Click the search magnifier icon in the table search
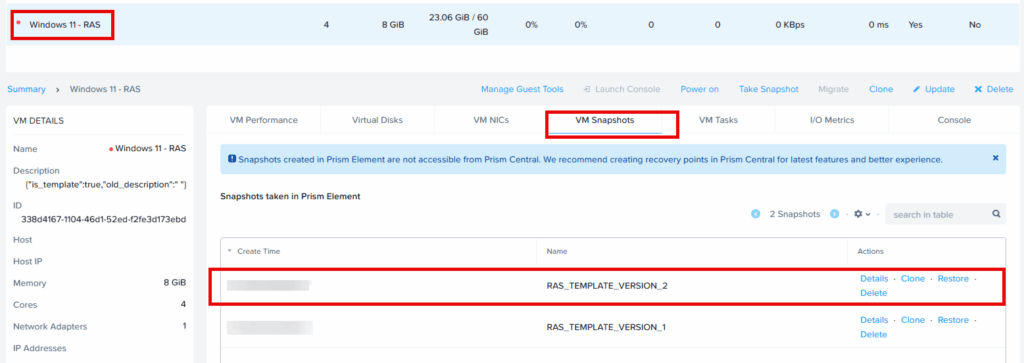The height and width of the screenshot is (363, 1024). [x=996, y=213]
